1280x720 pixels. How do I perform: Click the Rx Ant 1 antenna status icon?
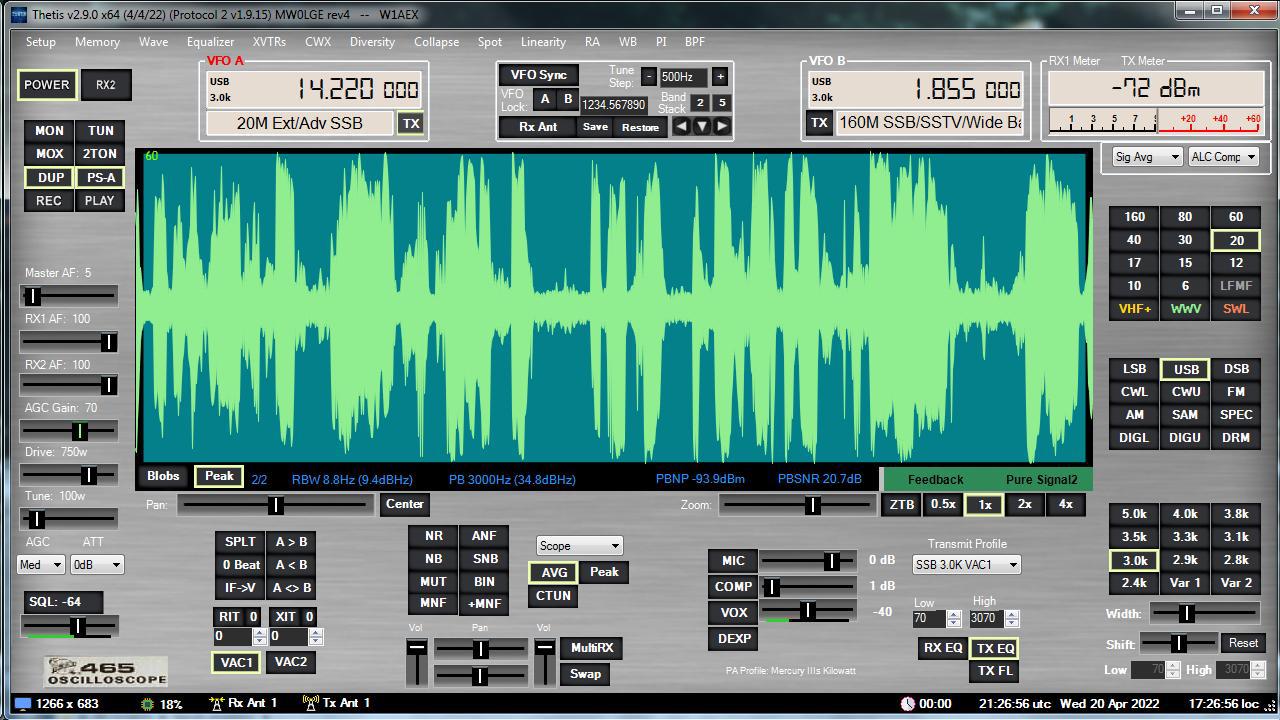[215, 703]
